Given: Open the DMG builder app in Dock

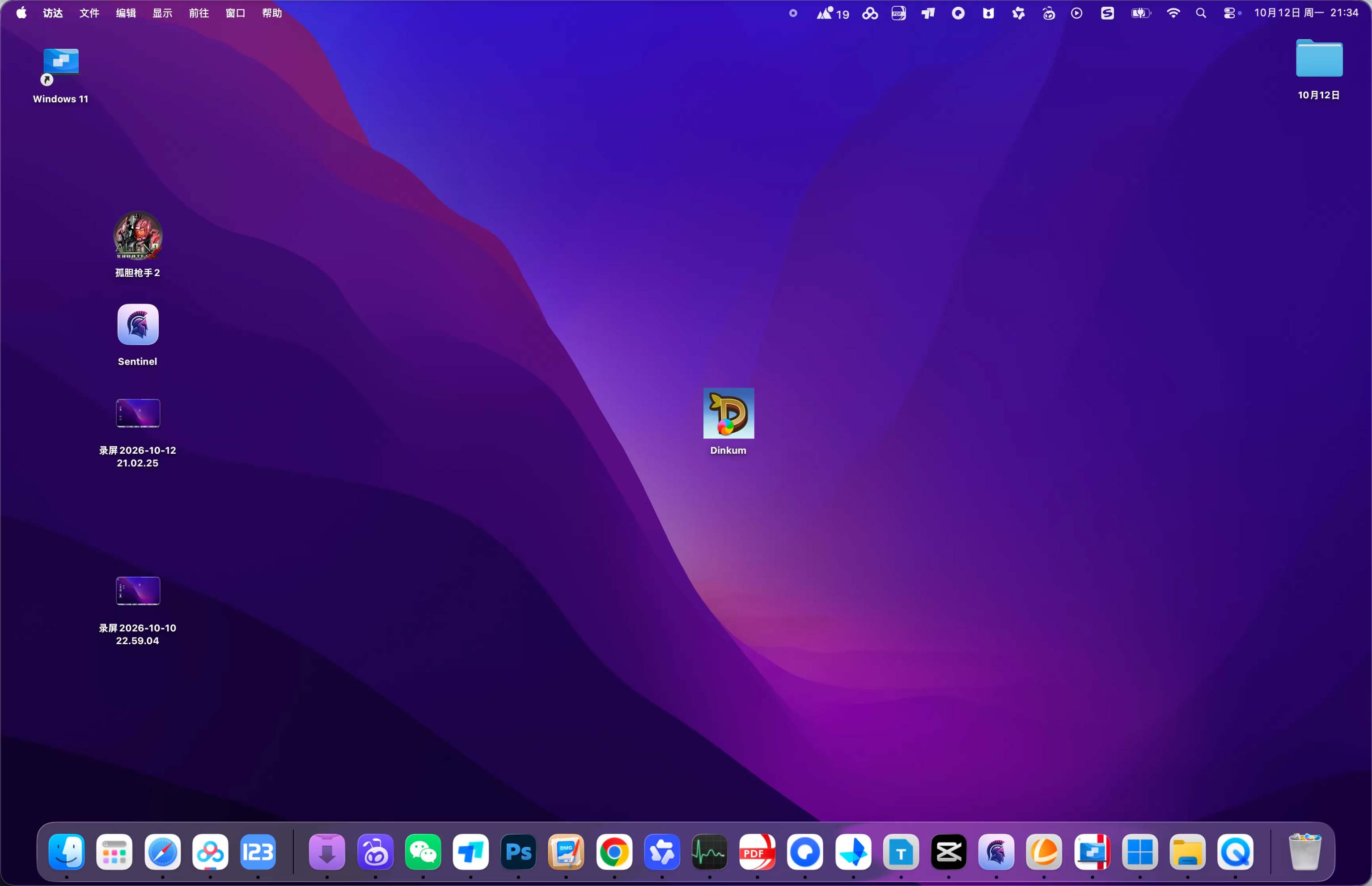Looking at the screenshot, I should tap(566, 852).
